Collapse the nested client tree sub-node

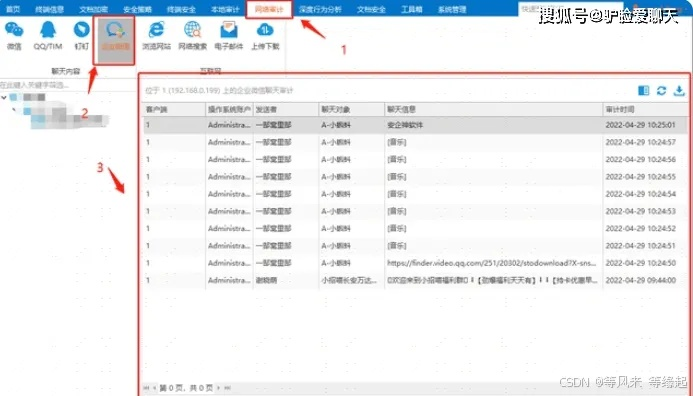click(14, 109)
